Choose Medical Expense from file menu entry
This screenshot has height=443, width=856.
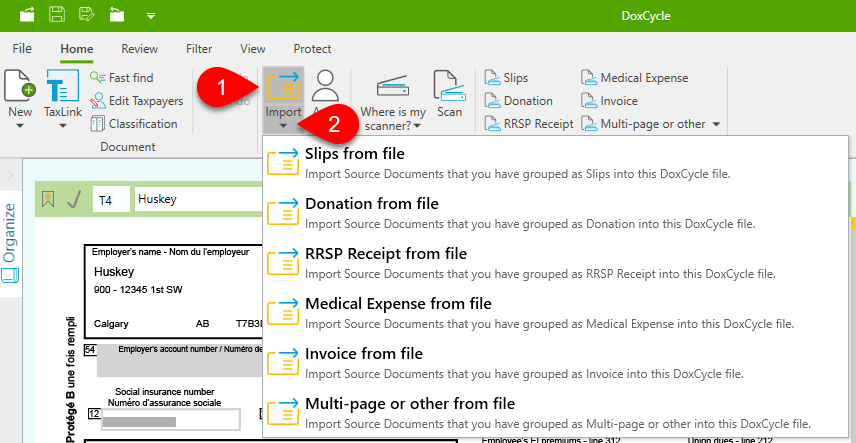[x=557, y=312]
